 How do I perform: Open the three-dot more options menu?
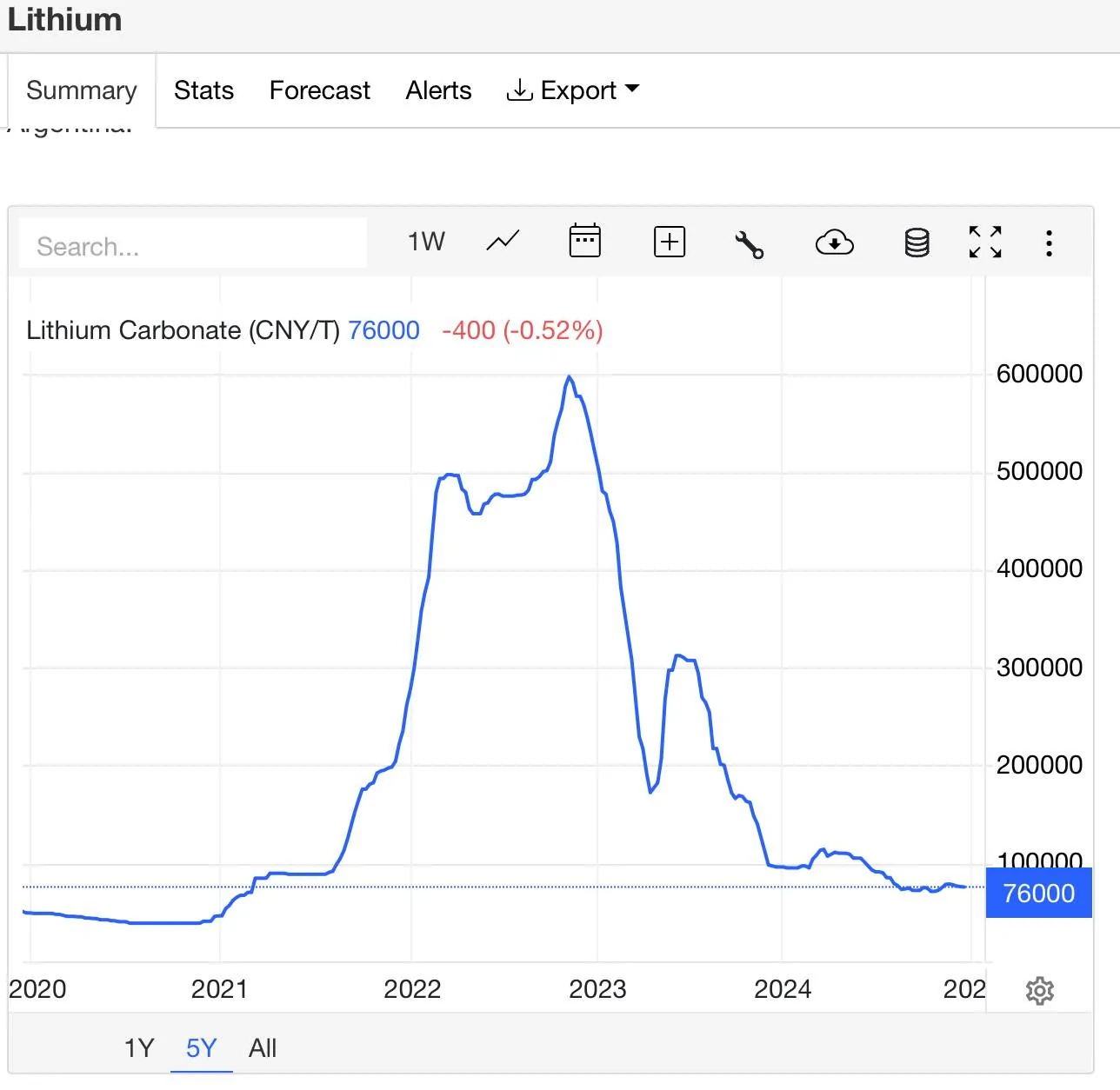(1049, 243)
